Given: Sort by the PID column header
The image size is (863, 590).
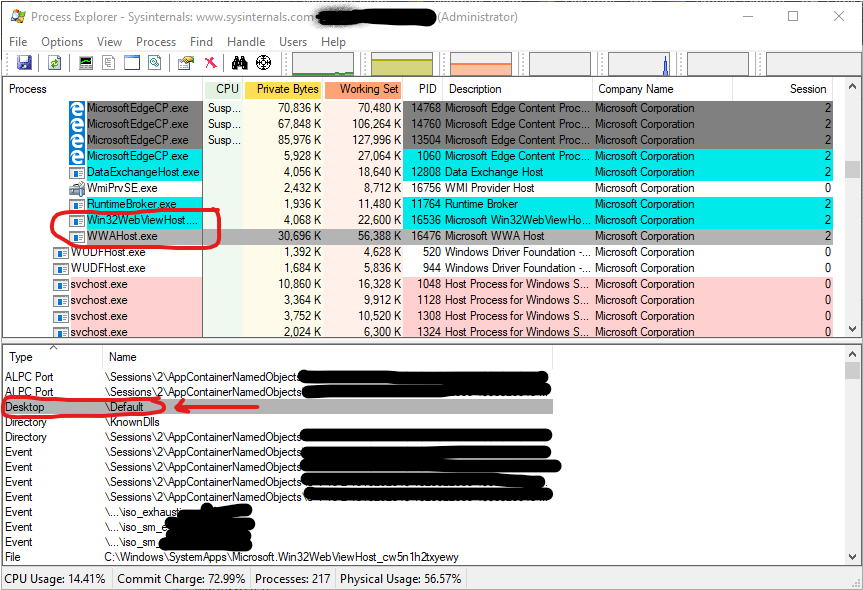Looking at the screenshot, I should click(x=423, y=89).
